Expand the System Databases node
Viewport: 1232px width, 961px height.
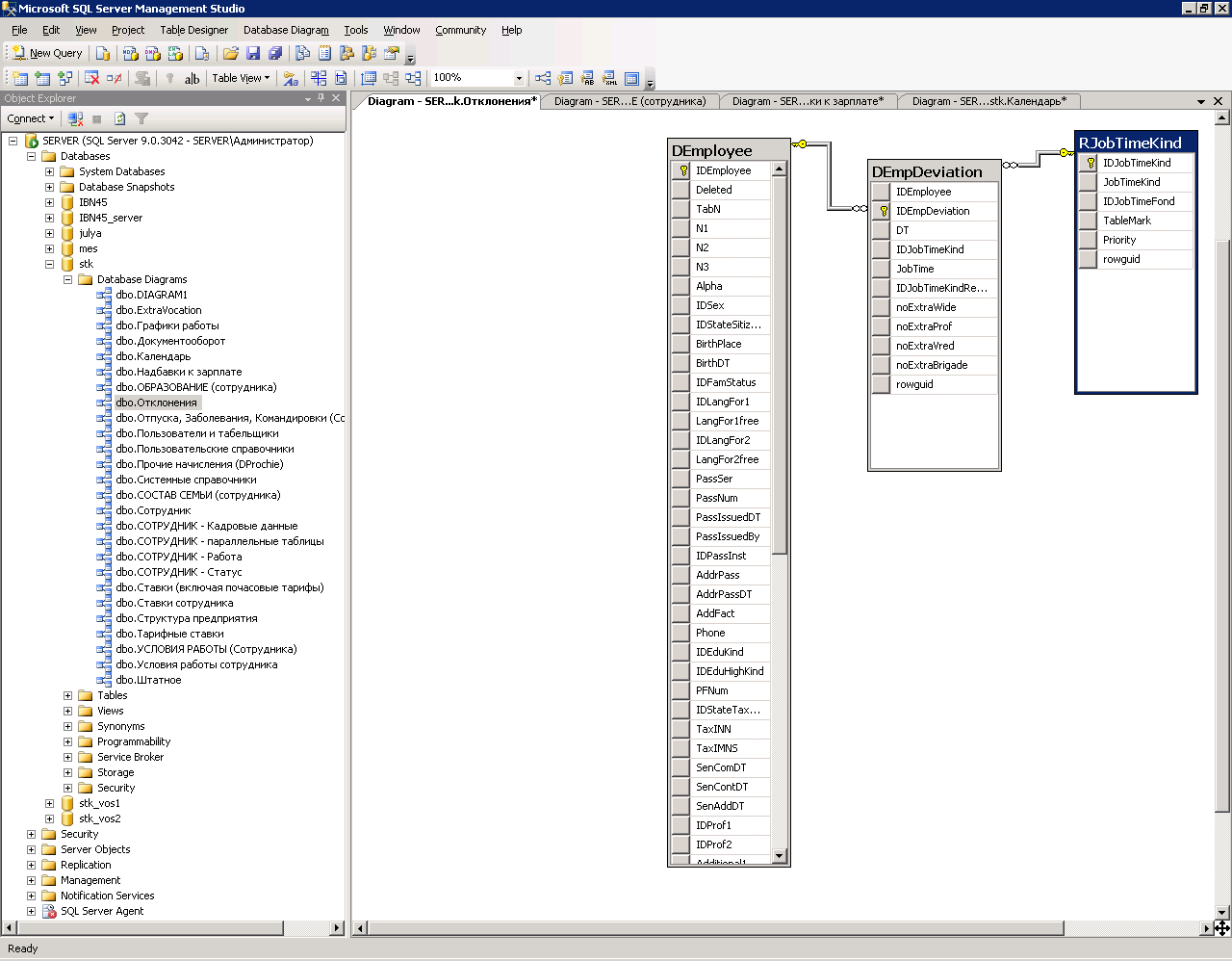point(49,171)
